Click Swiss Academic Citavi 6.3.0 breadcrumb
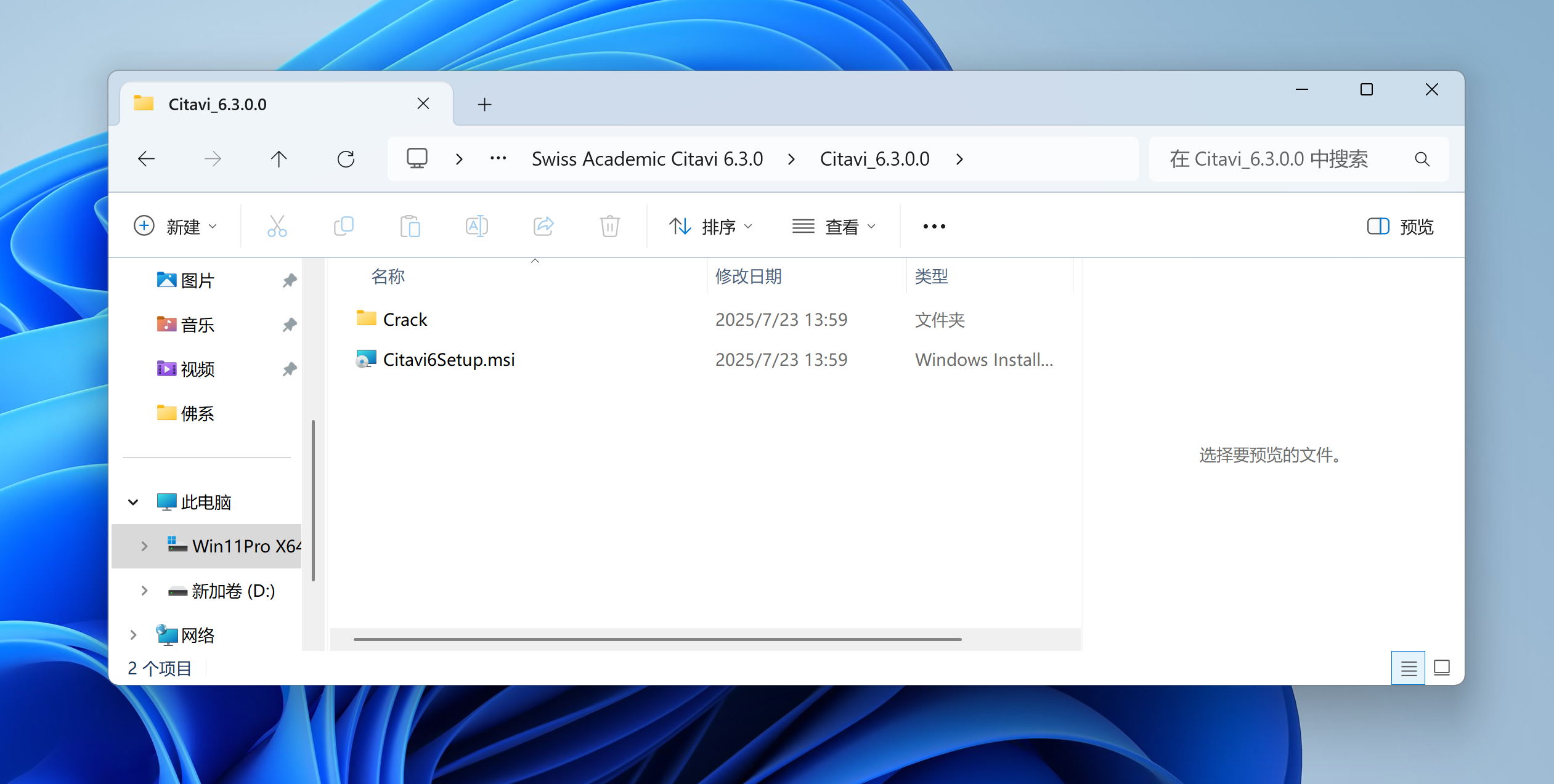 click(647, 160)
